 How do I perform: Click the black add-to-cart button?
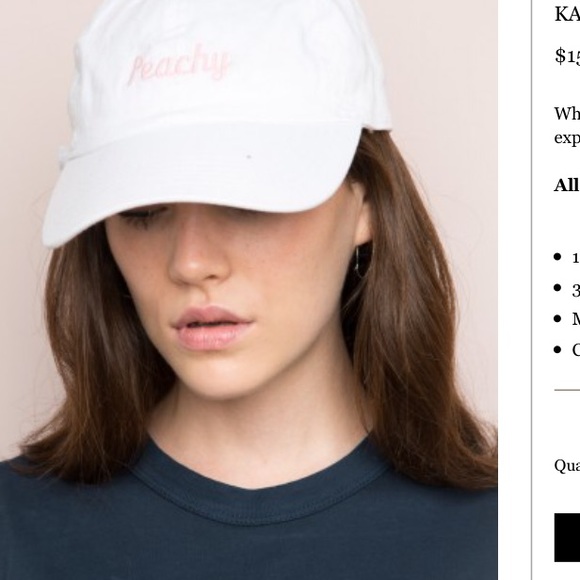click(567, 537)
